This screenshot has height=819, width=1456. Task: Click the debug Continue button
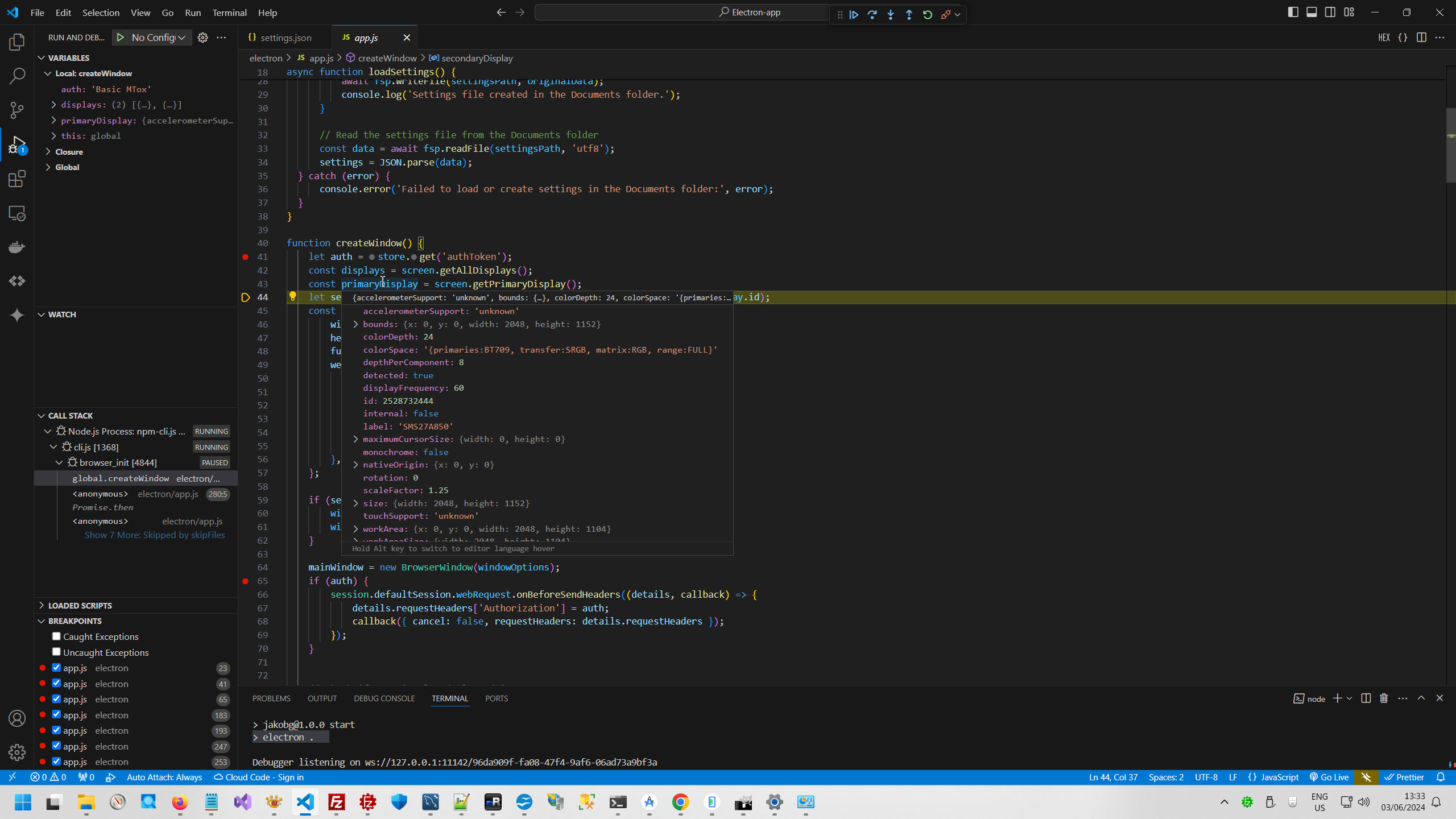point(854,15)
